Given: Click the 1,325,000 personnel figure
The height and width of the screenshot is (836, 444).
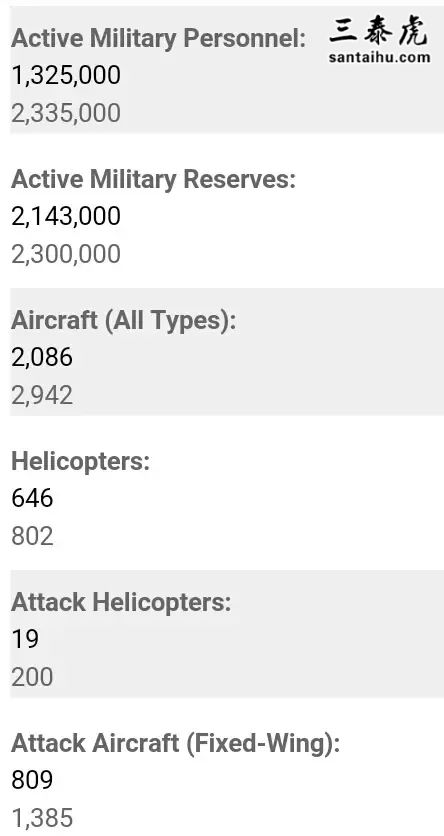Looking at the screenshot, I should click(x=66, y=76).
